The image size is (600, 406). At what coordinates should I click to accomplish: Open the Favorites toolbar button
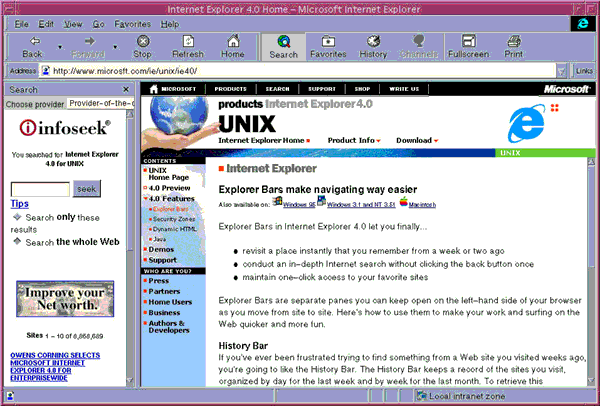(x=327, y=45)
